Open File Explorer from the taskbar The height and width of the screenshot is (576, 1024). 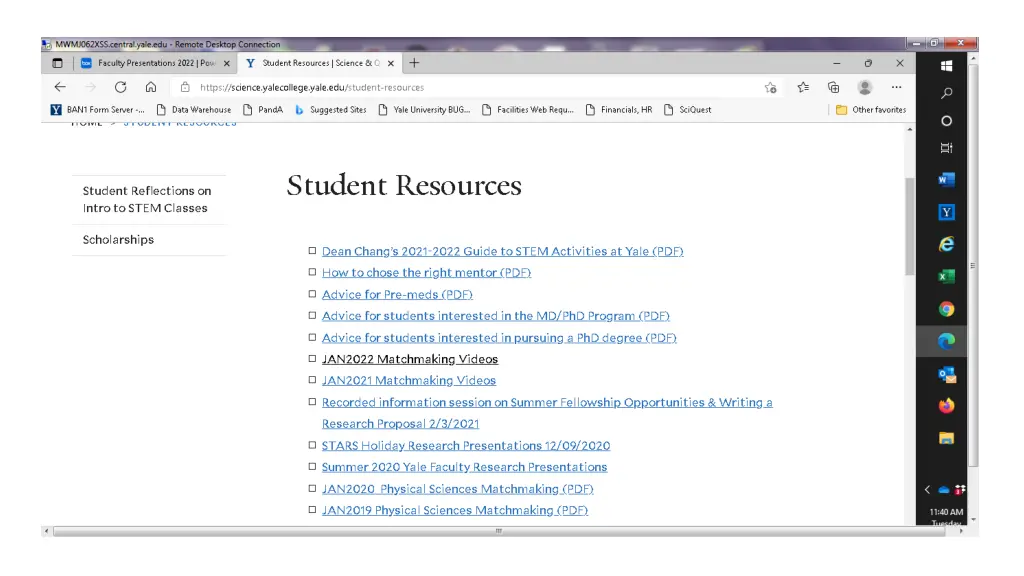click(946, 438)
